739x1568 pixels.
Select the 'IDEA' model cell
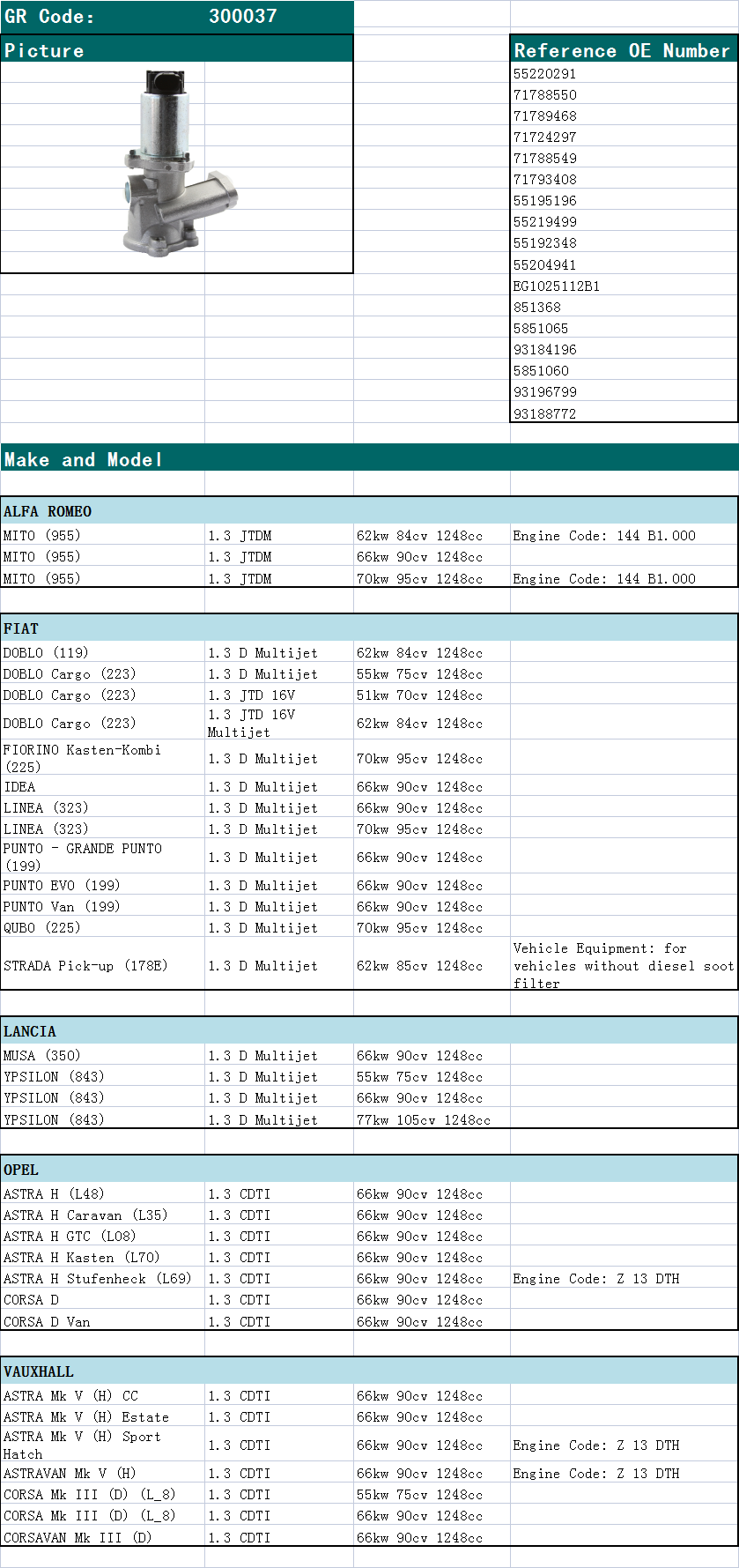coord(102,786)
